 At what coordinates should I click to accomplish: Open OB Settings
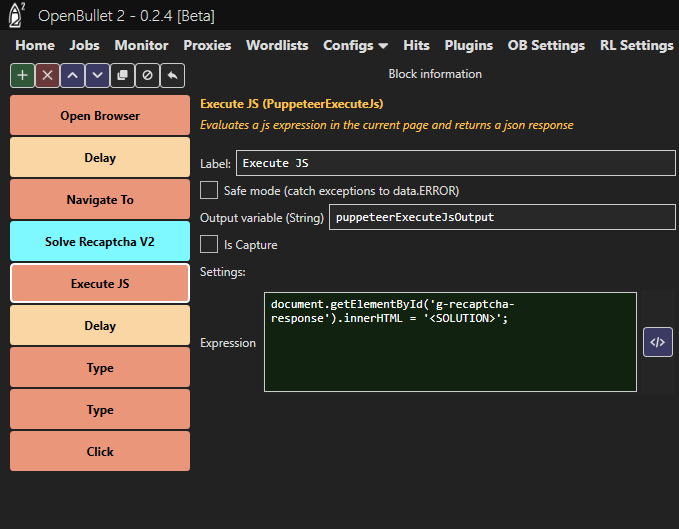coord(546,45)
